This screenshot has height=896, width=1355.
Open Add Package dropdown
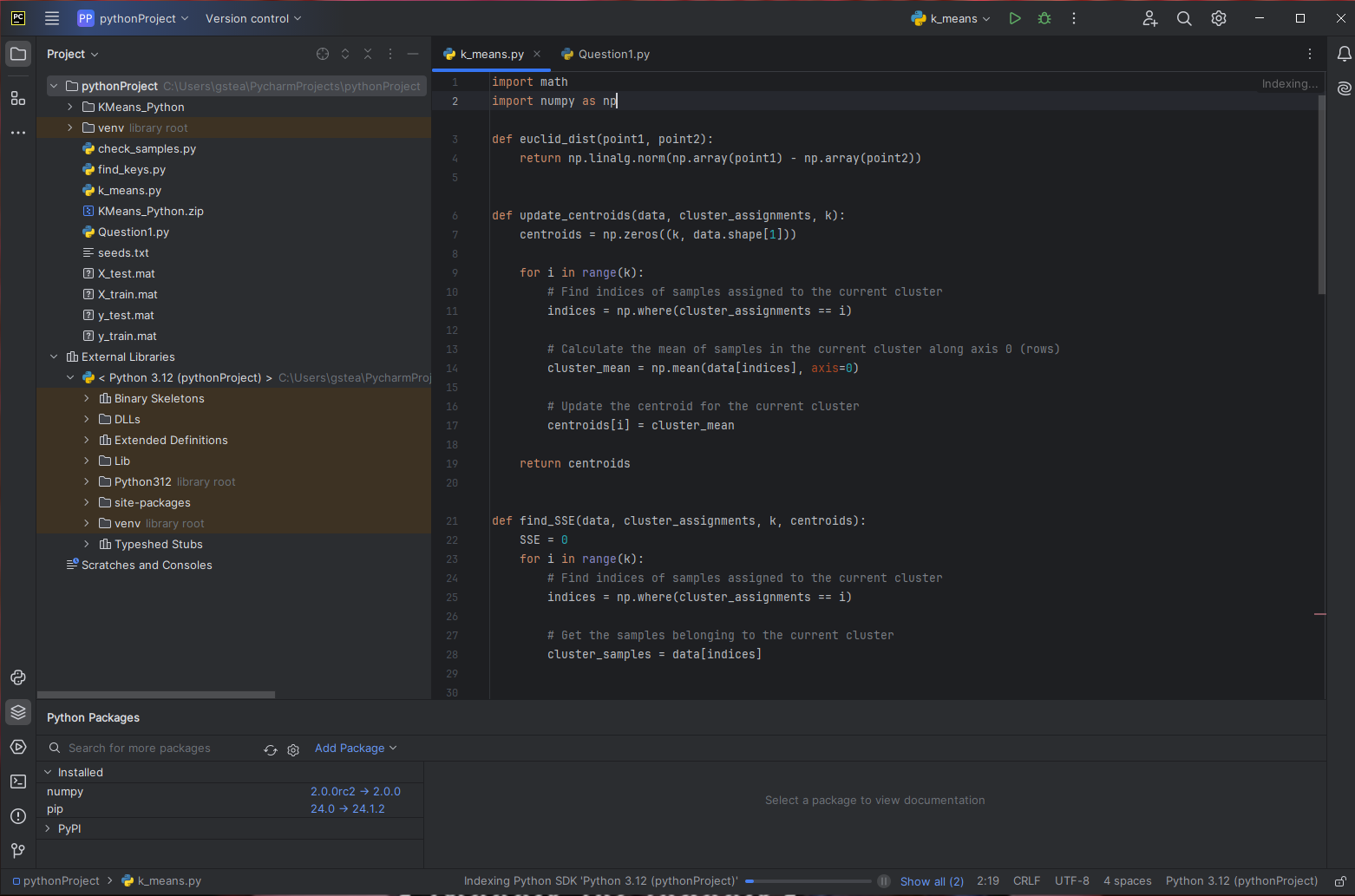(x=356, y=748)
